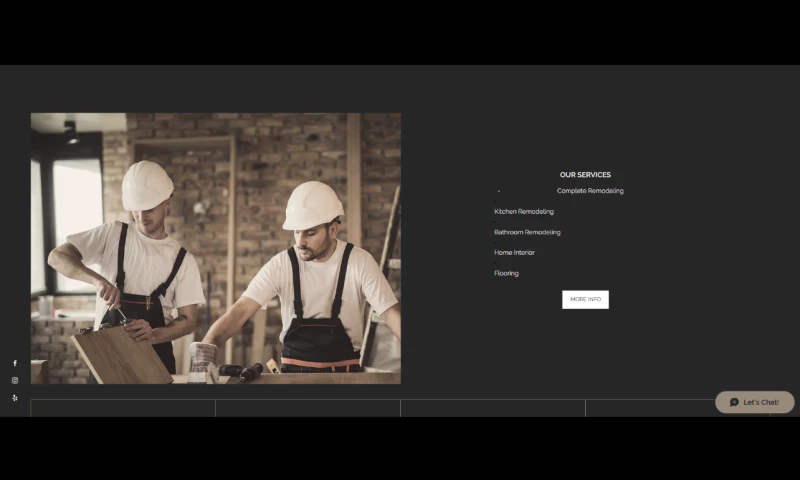
Task: Open the Instagram social icon
Action: coord(15,381)
